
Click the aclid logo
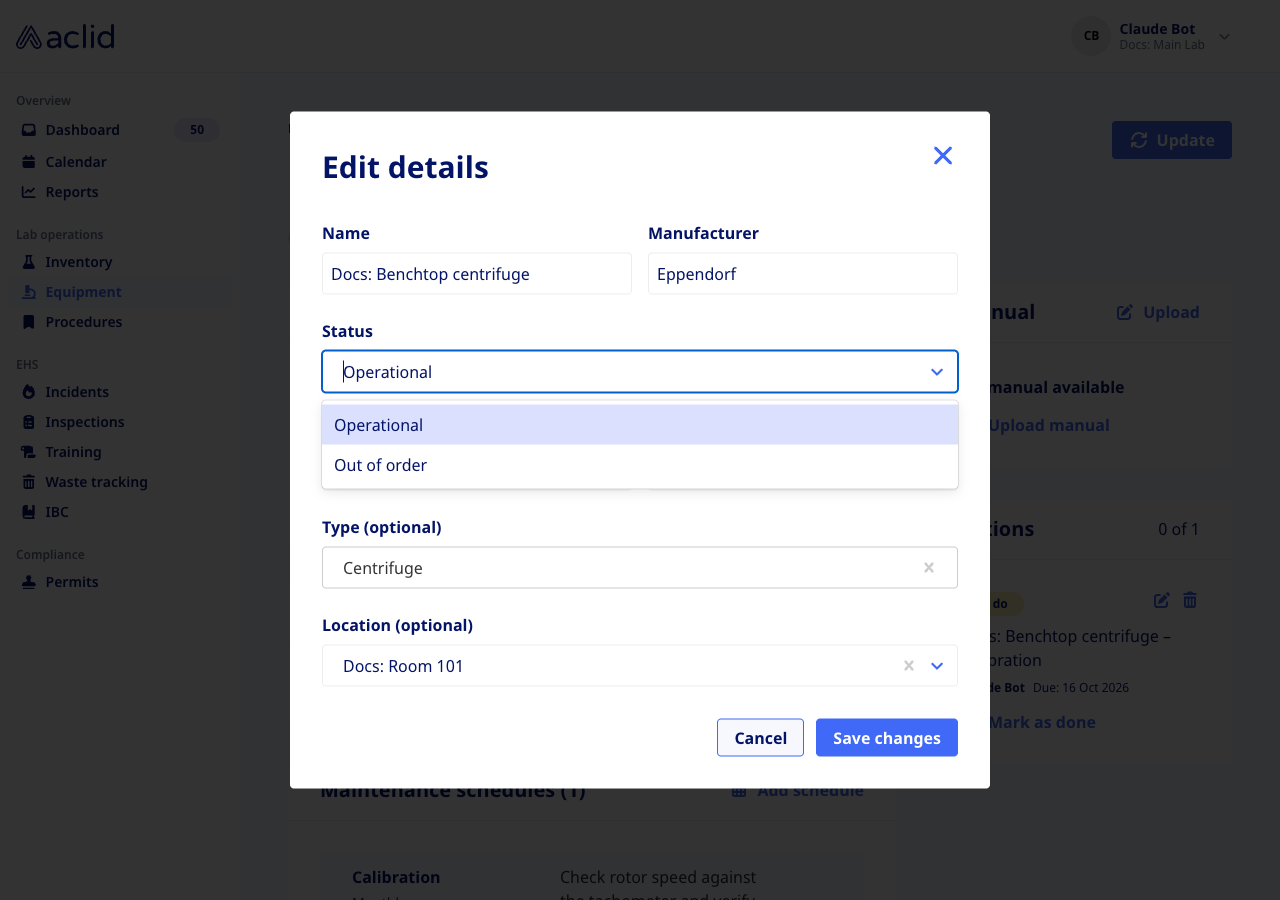point(65,37)
